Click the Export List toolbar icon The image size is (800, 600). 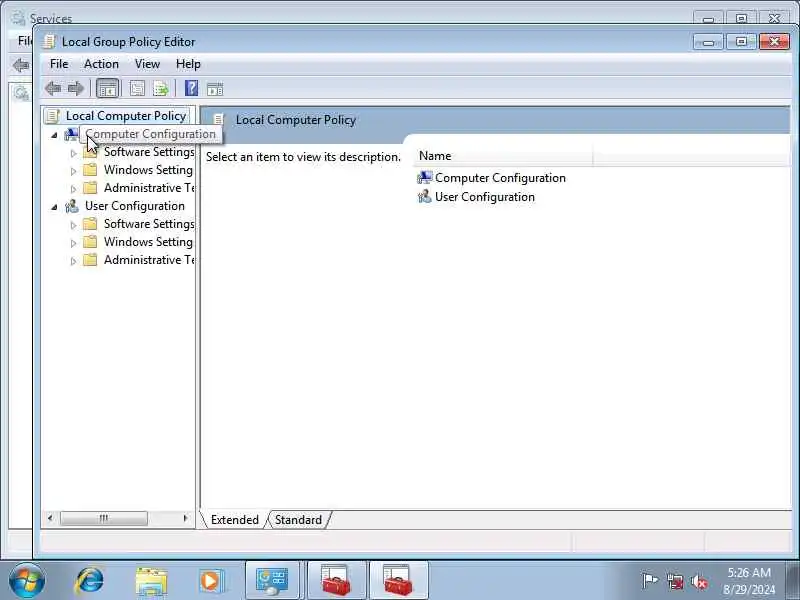coord(161,89)
